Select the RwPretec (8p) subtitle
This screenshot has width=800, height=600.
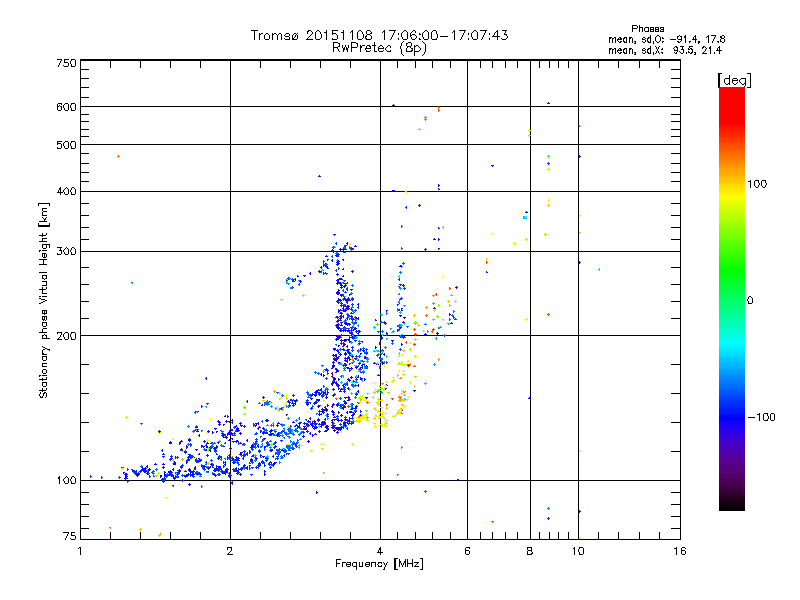tap(379, 48)
